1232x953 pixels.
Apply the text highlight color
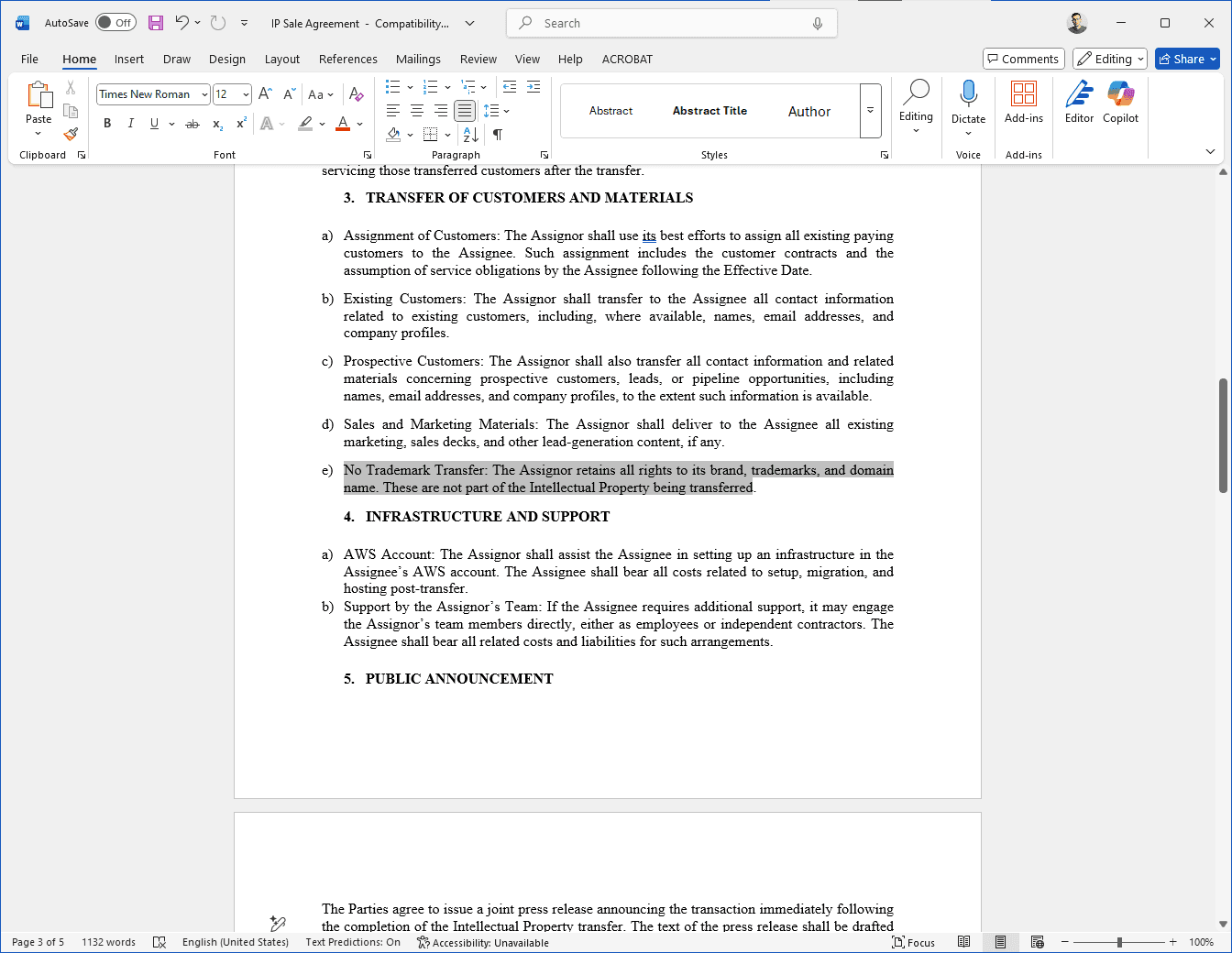point(305,124)
